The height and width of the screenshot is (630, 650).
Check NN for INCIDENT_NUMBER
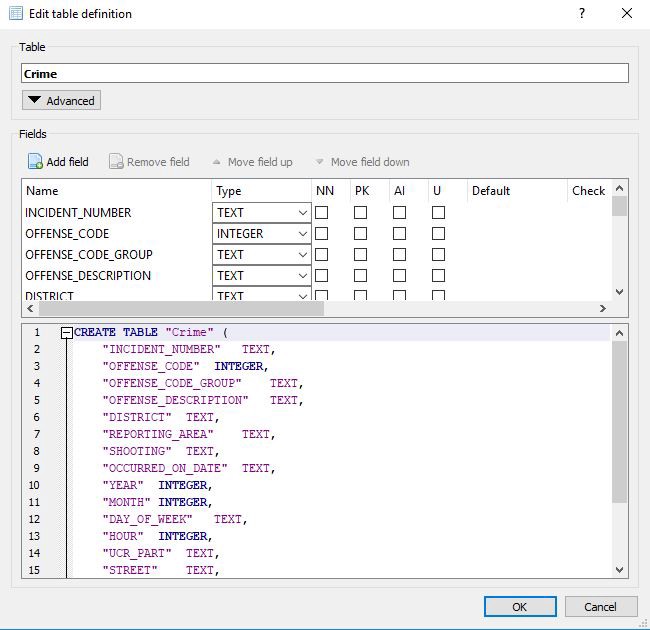coord(322,213)
